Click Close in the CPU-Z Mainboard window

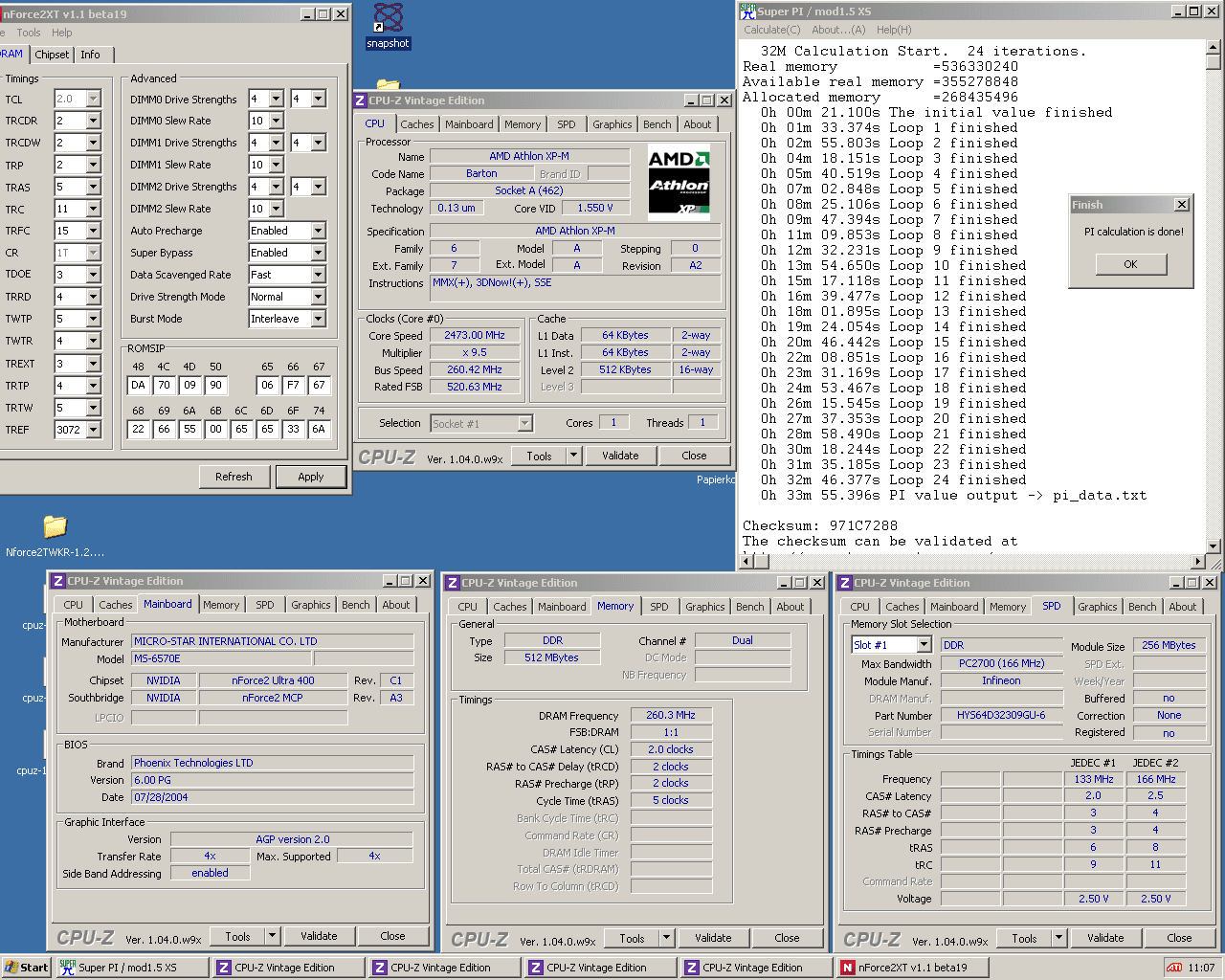392,936
